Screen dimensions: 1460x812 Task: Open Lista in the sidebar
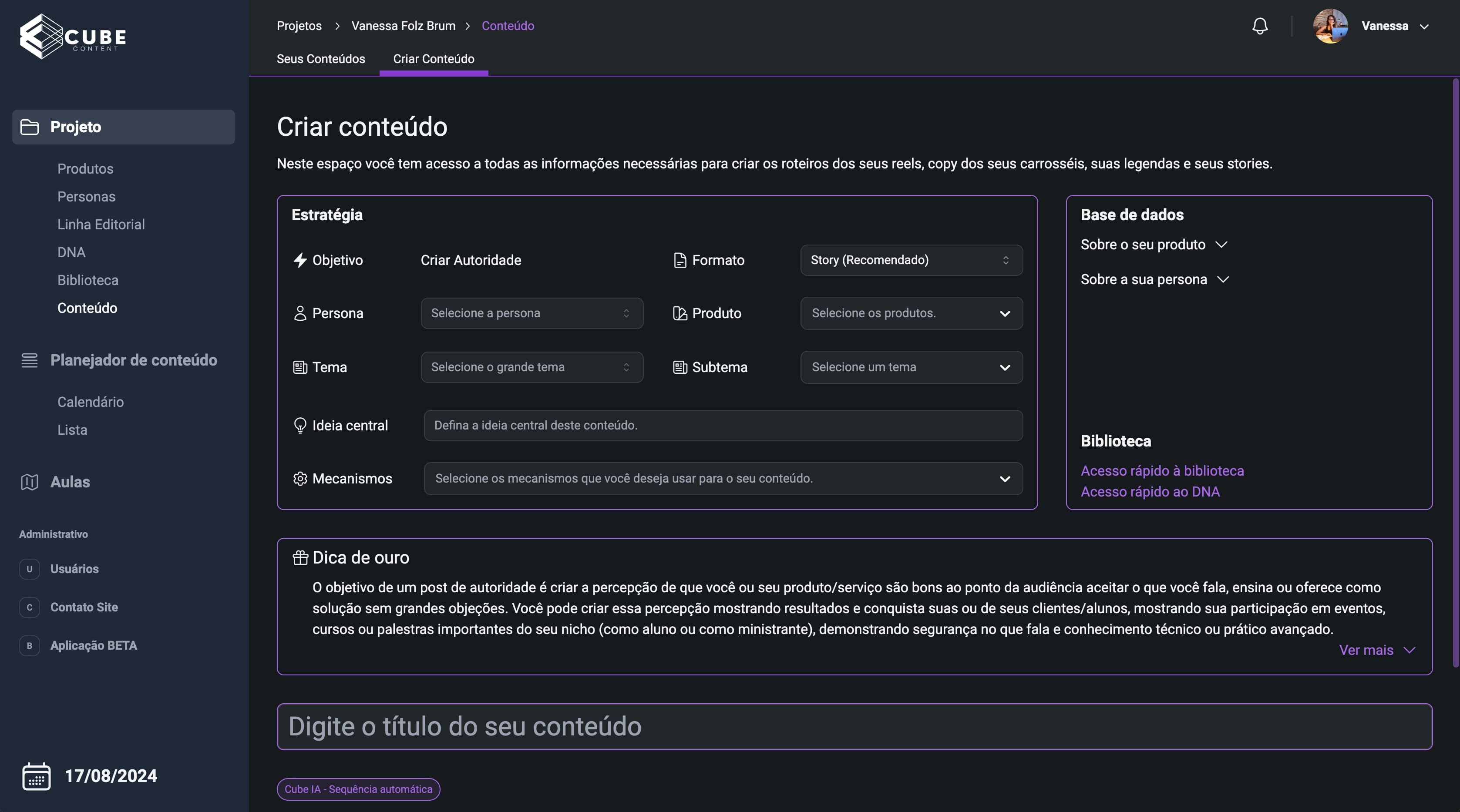[72, 429]
